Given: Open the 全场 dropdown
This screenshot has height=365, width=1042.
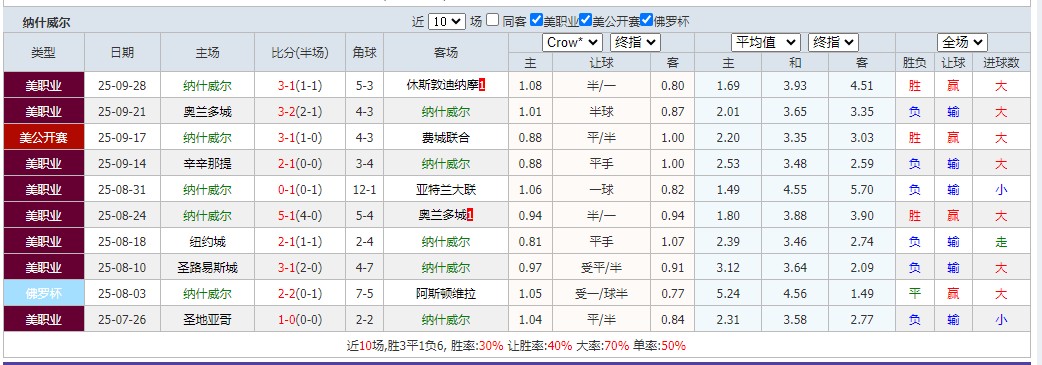Looking at the screenshot, I should (x=962, y=43).
